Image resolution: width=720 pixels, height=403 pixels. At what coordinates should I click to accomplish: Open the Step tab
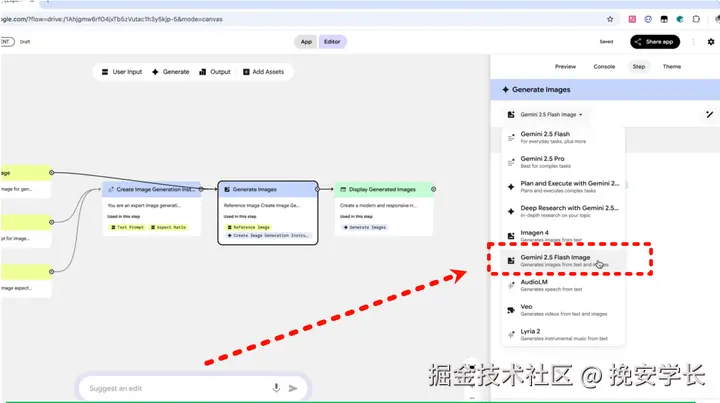click(x=639, y=67)
